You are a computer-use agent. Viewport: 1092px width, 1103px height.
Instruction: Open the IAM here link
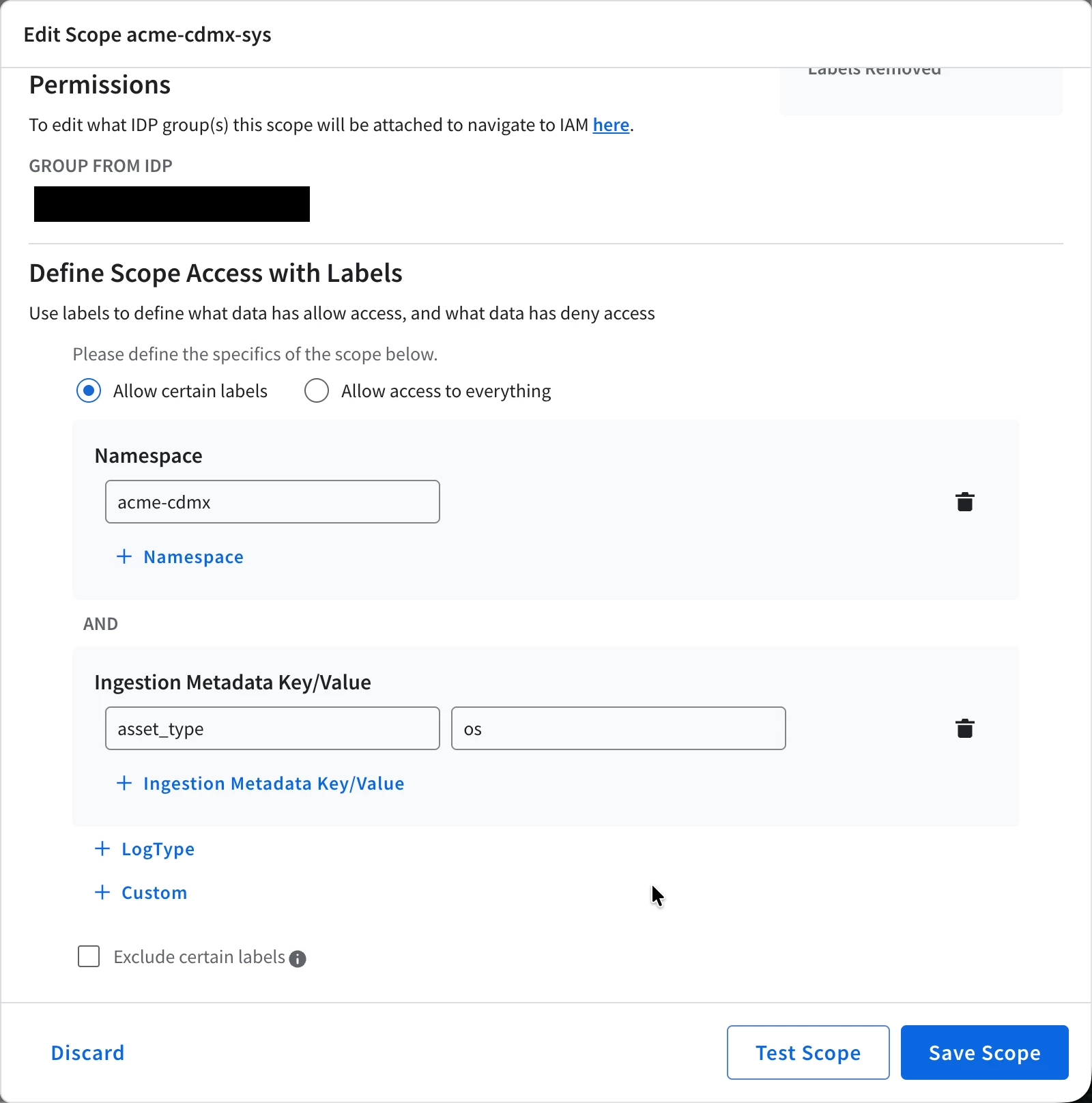click(611, 125)
